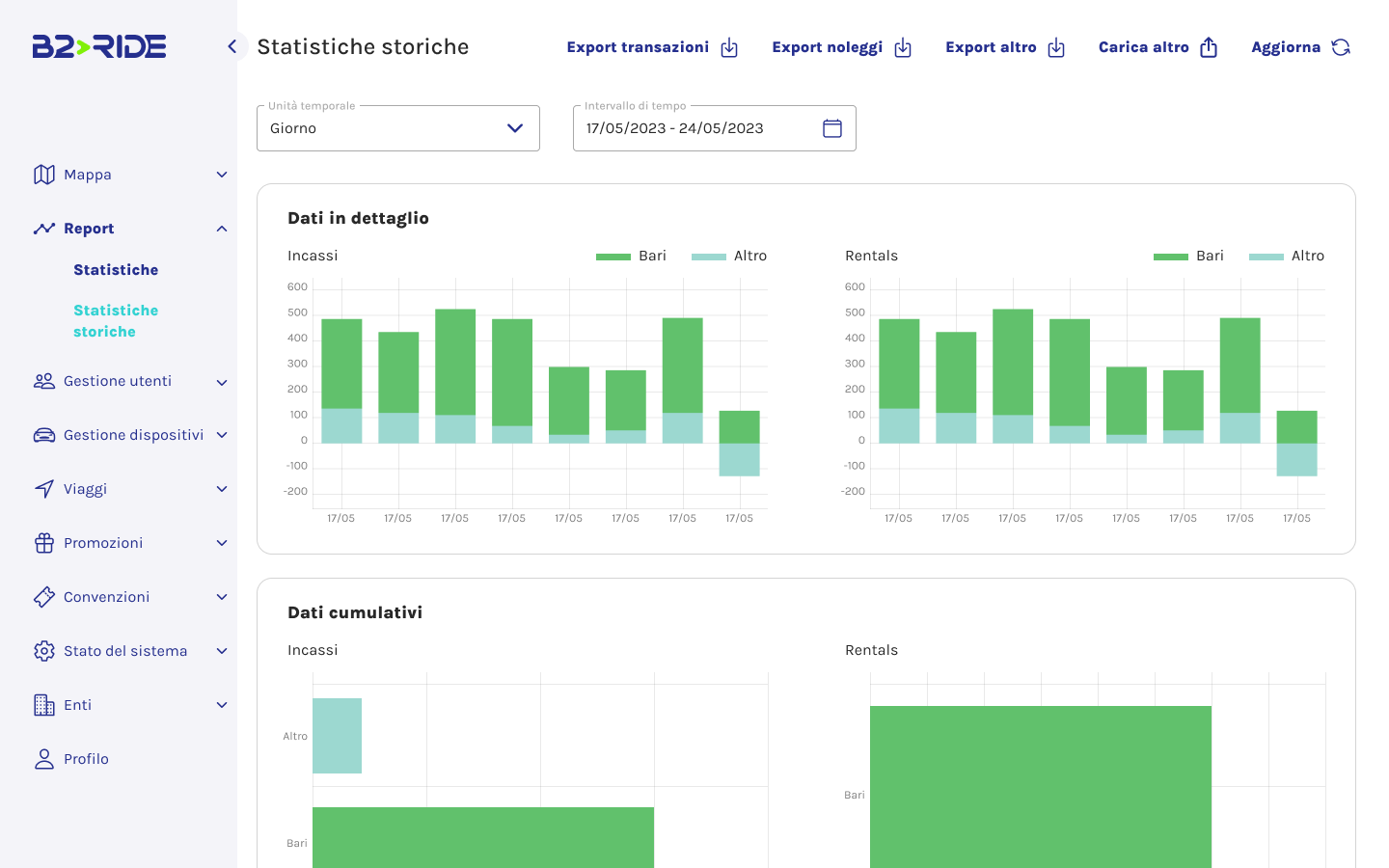Click the Carica altro upload icon
Viewport: 1389px width, 868px height.
1209,47
